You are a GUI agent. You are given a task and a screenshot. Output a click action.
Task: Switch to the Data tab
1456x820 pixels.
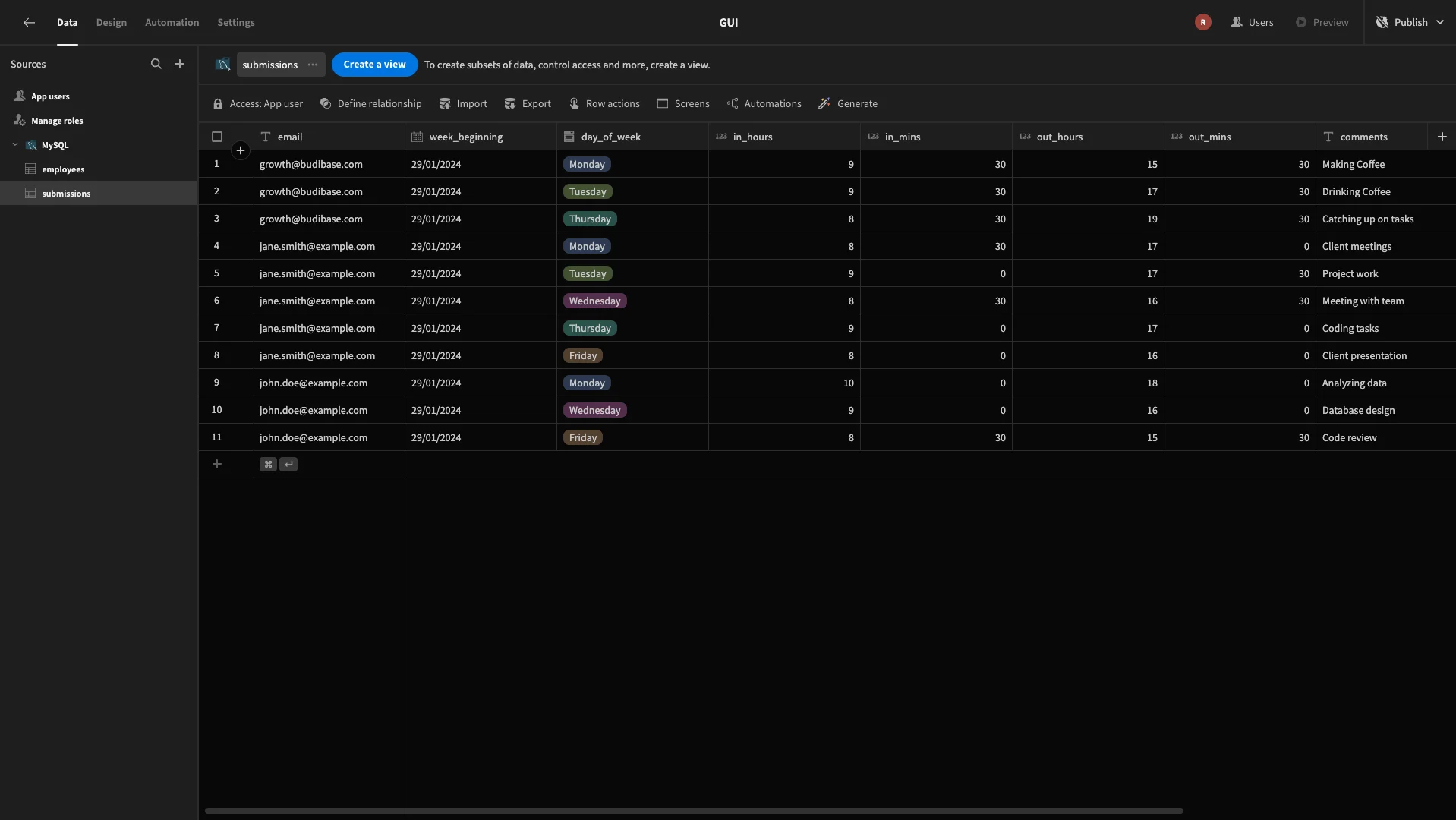67,22
